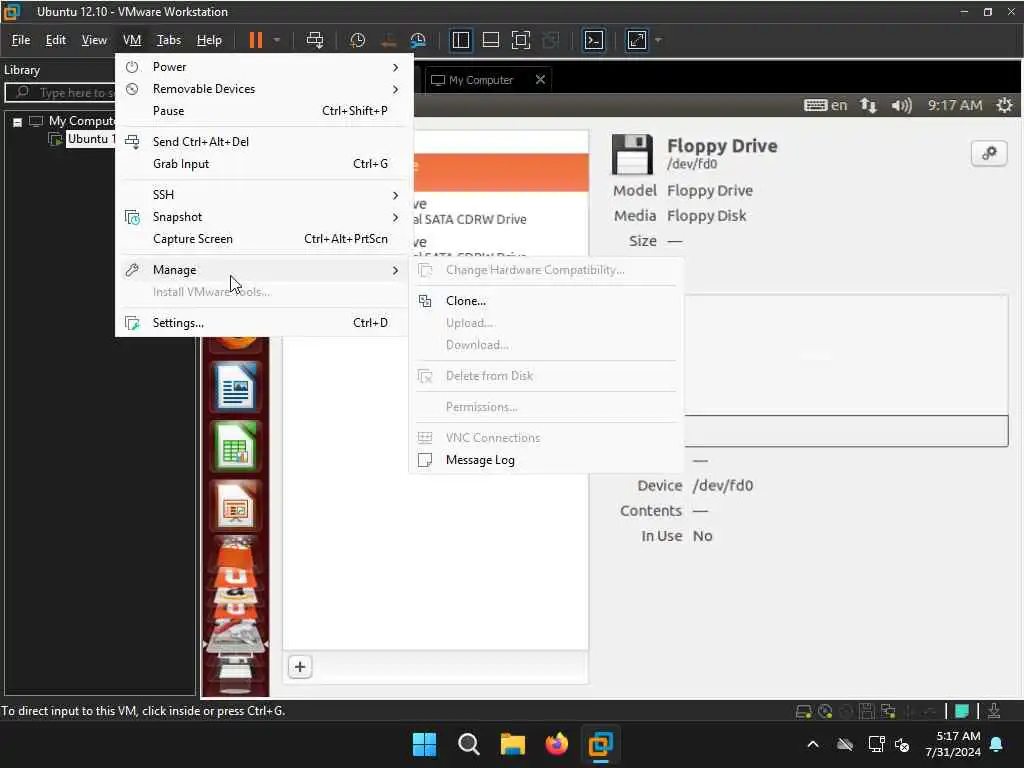Open Settings from the VM menu
The image size is (1024, 768).
(x=263, y=323)
